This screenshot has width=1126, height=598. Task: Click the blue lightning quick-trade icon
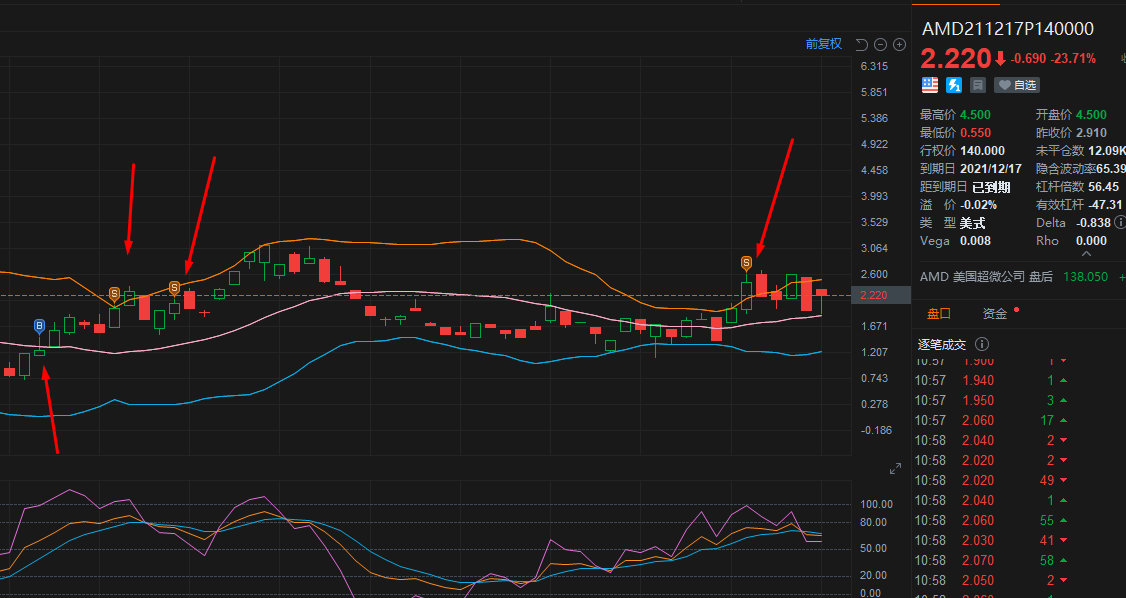click(x=954, y=85)
